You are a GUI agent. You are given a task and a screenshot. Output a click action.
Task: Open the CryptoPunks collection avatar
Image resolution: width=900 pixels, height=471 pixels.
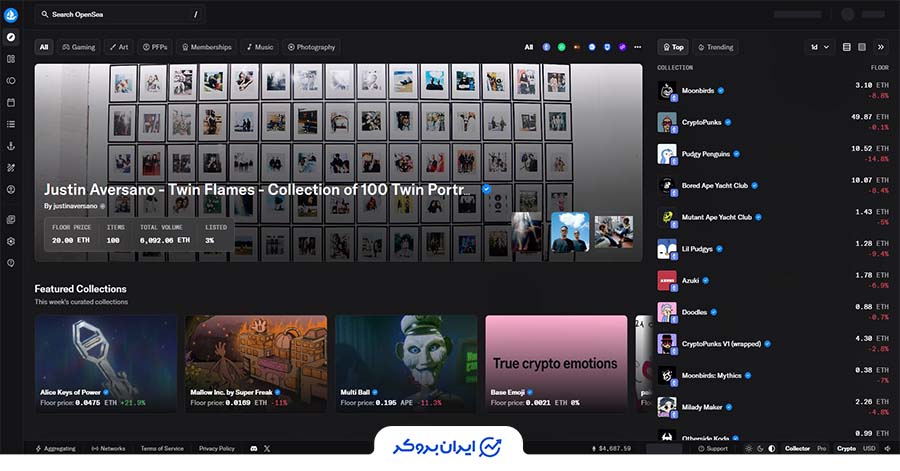pyautogui.click(x=667, y=122)
